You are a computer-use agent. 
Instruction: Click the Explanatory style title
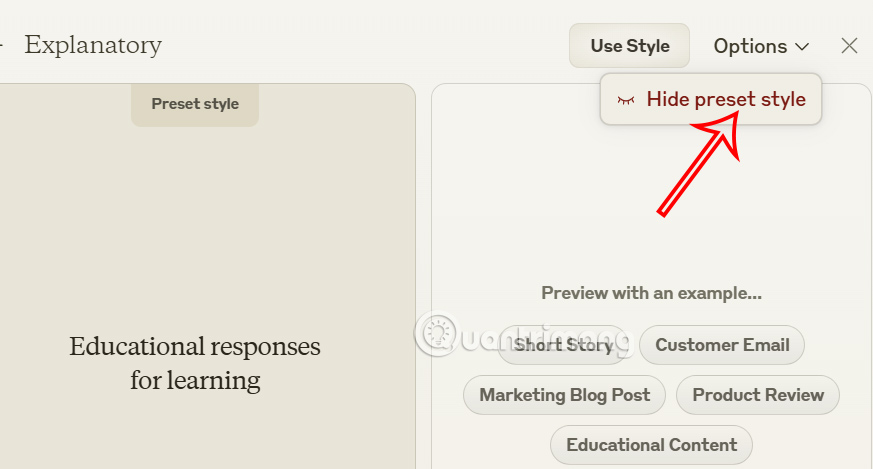[93, 45]
